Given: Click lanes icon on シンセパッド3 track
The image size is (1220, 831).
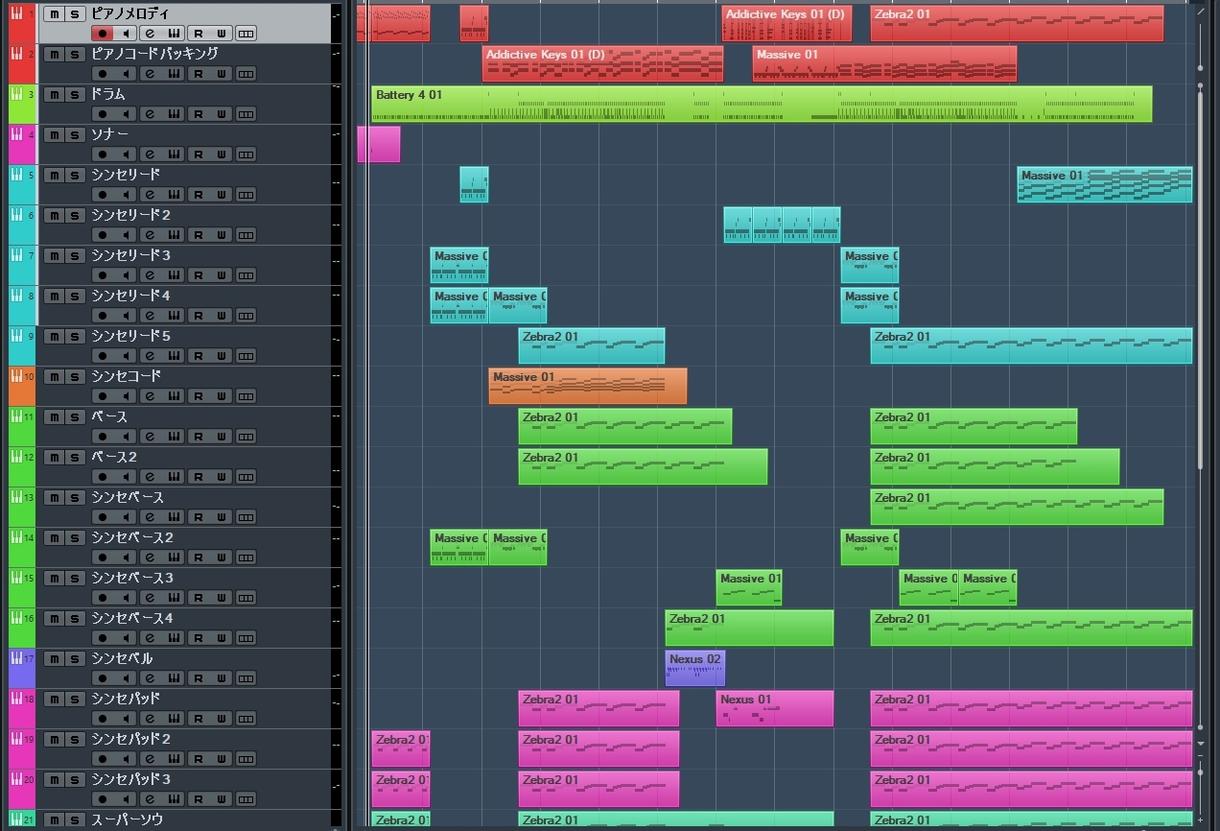Looking at the screenshot, I should 245,799.
